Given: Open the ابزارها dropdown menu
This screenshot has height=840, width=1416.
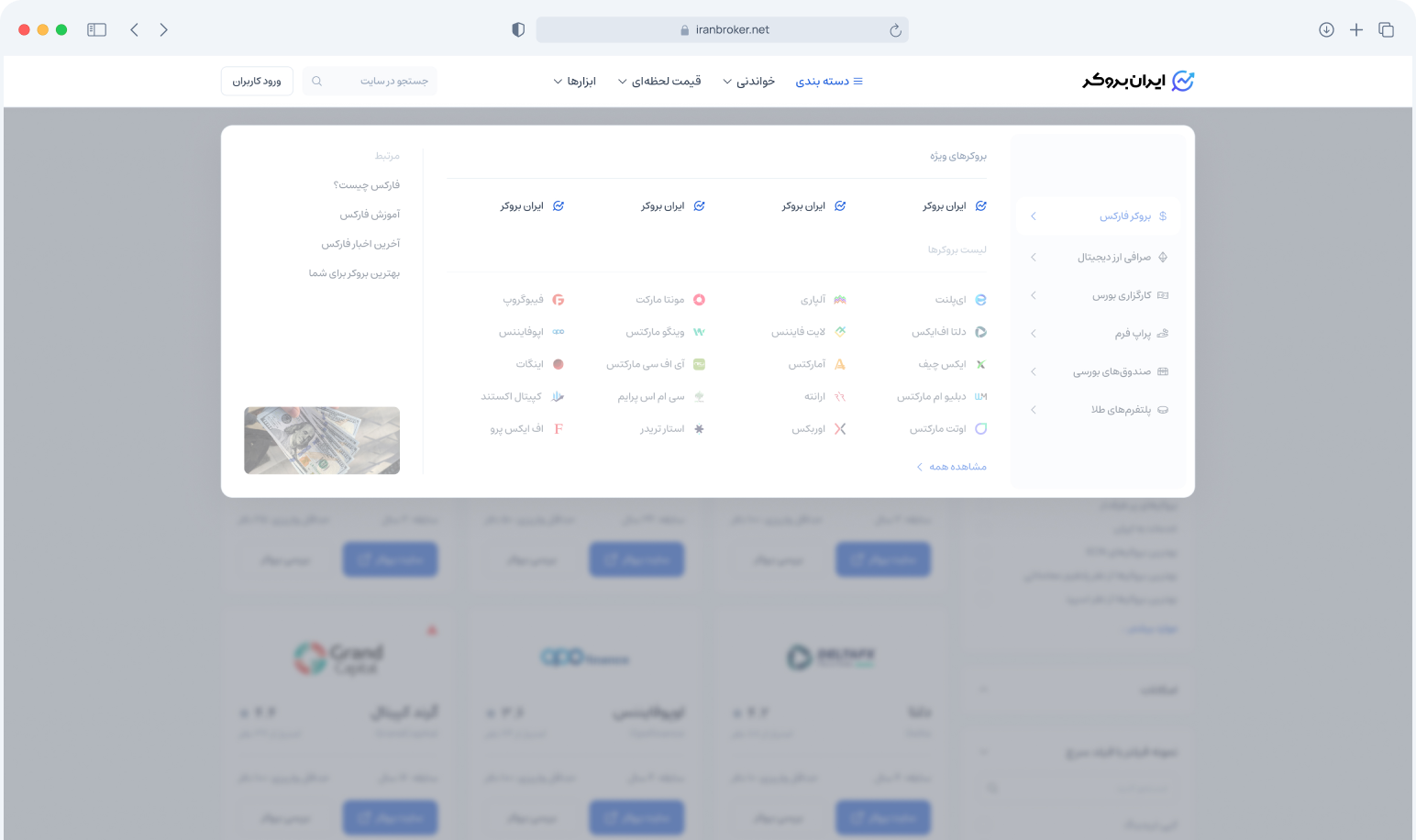Looking at the screenshot, I should pyautogui.click(x=575, y=82).
